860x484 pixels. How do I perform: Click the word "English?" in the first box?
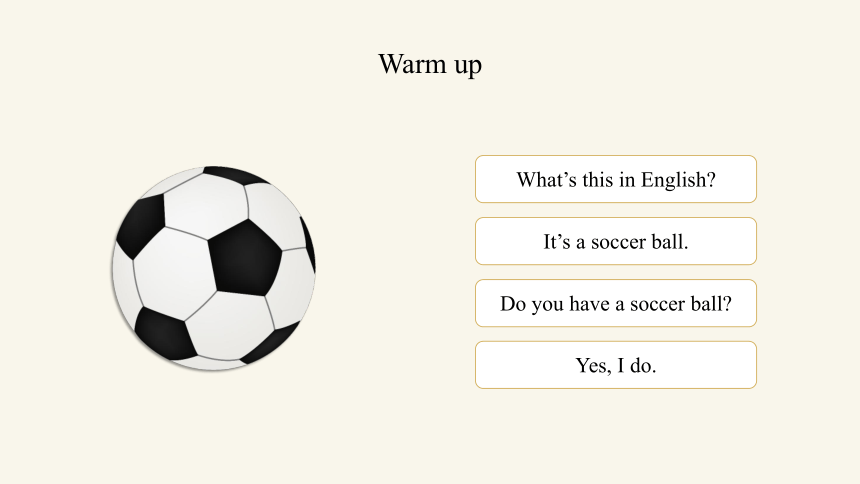(678, 180)
